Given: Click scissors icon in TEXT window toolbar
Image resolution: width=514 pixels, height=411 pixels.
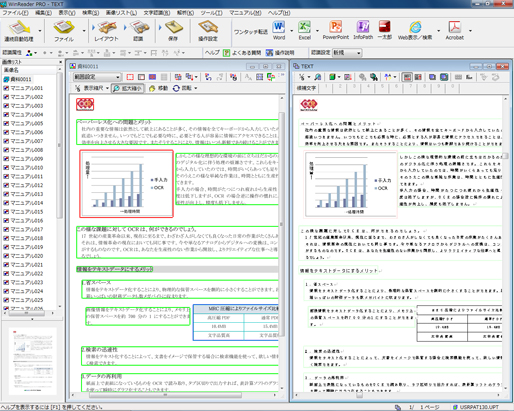Looking at the screenshot, I should point(302,77).
